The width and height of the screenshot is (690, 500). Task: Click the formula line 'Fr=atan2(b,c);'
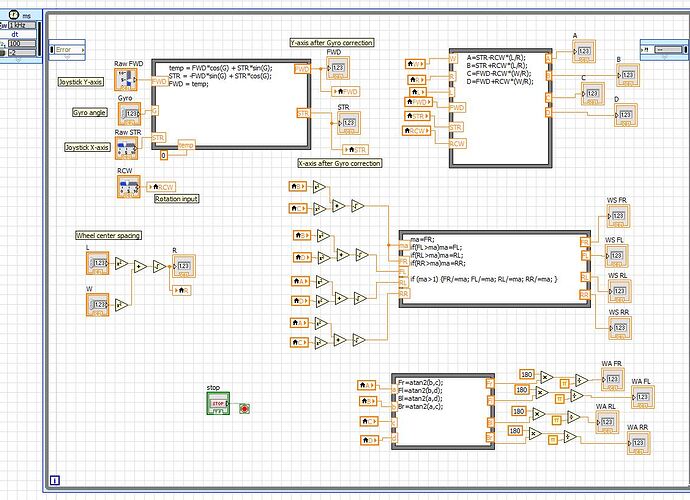pyautogui.click(x=420, y=382)
